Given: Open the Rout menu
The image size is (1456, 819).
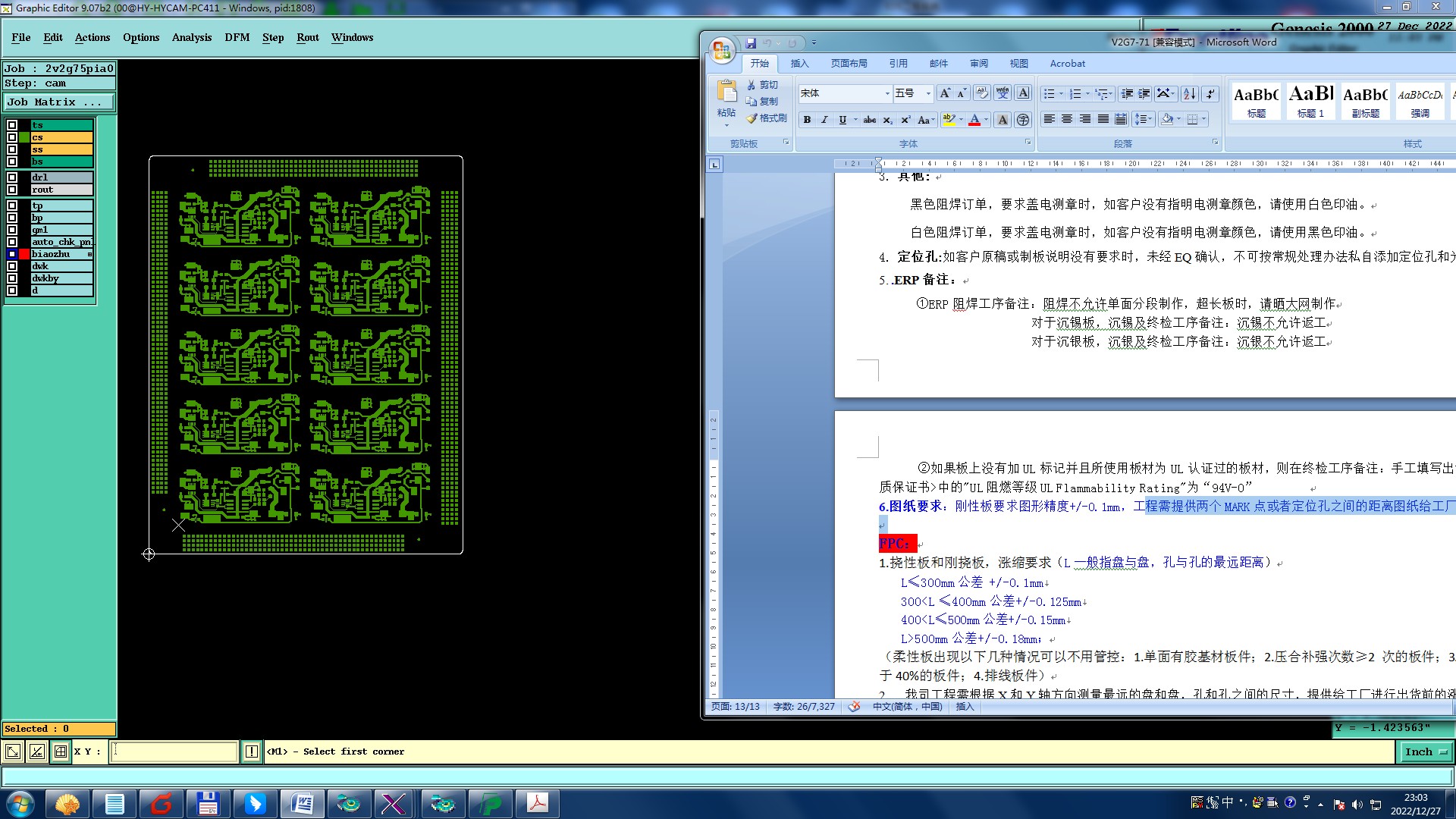Looking at the screenshot, I should pyautogui.click(x=308, y=37).
